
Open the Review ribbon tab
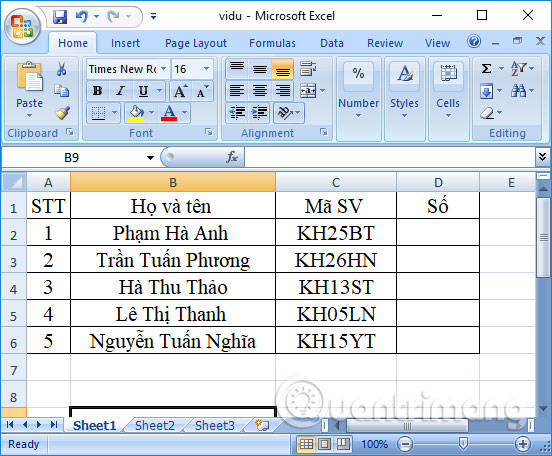point(385,43)
